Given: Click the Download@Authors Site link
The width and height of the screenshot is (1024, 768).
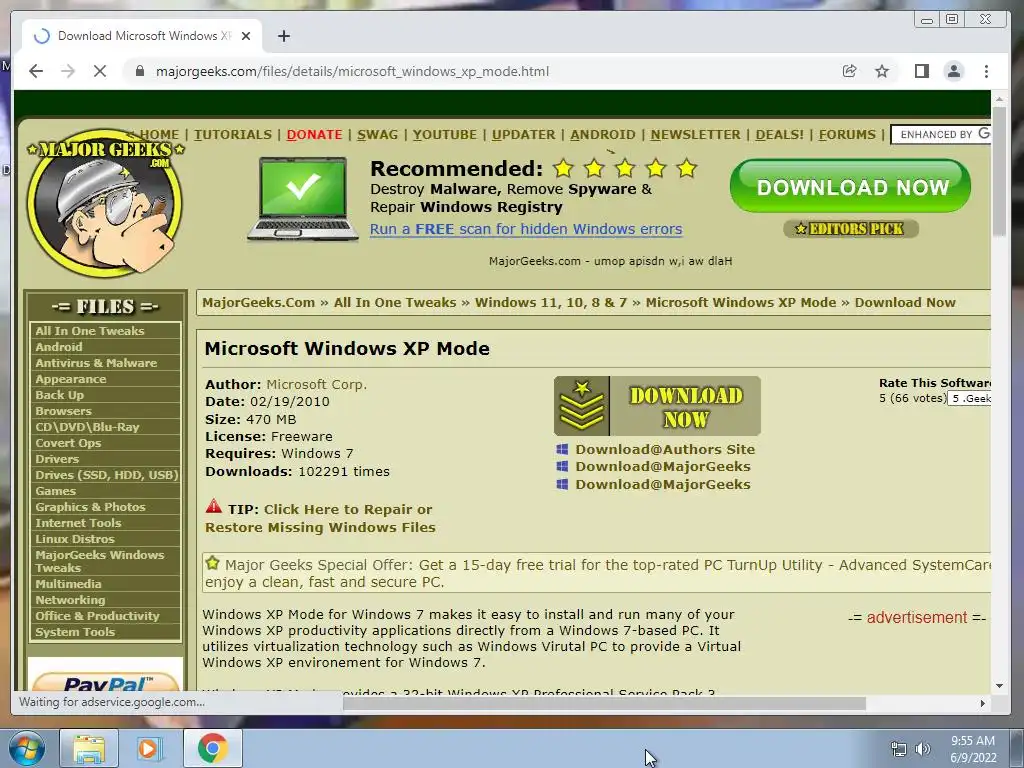Looking at the screenshot, I should (665, 449).
